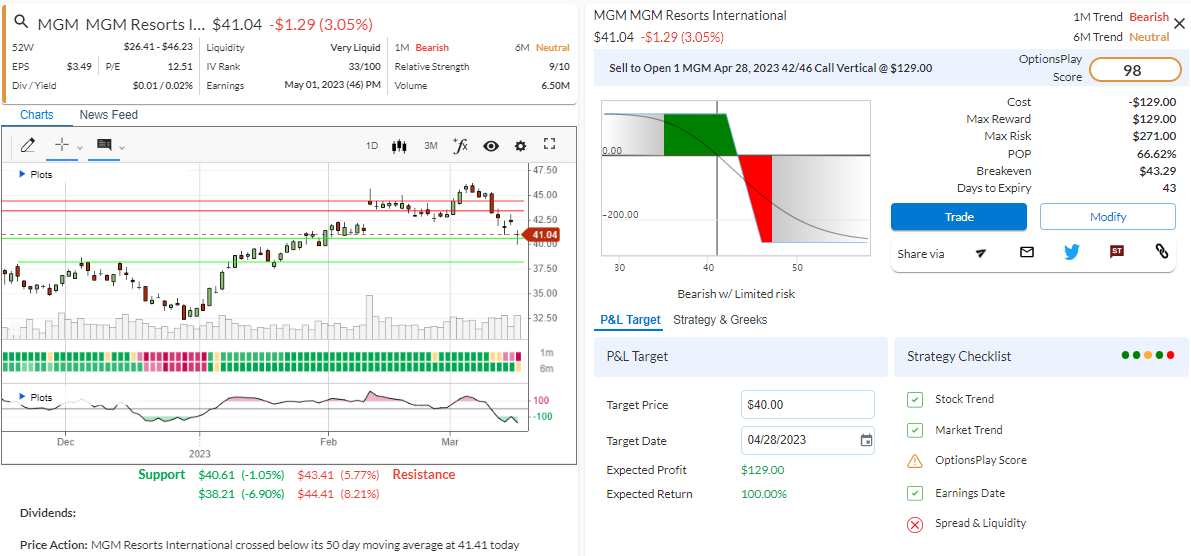Click the chart annotation comment tool
The image size is (1191, 556).
(104, 144)
